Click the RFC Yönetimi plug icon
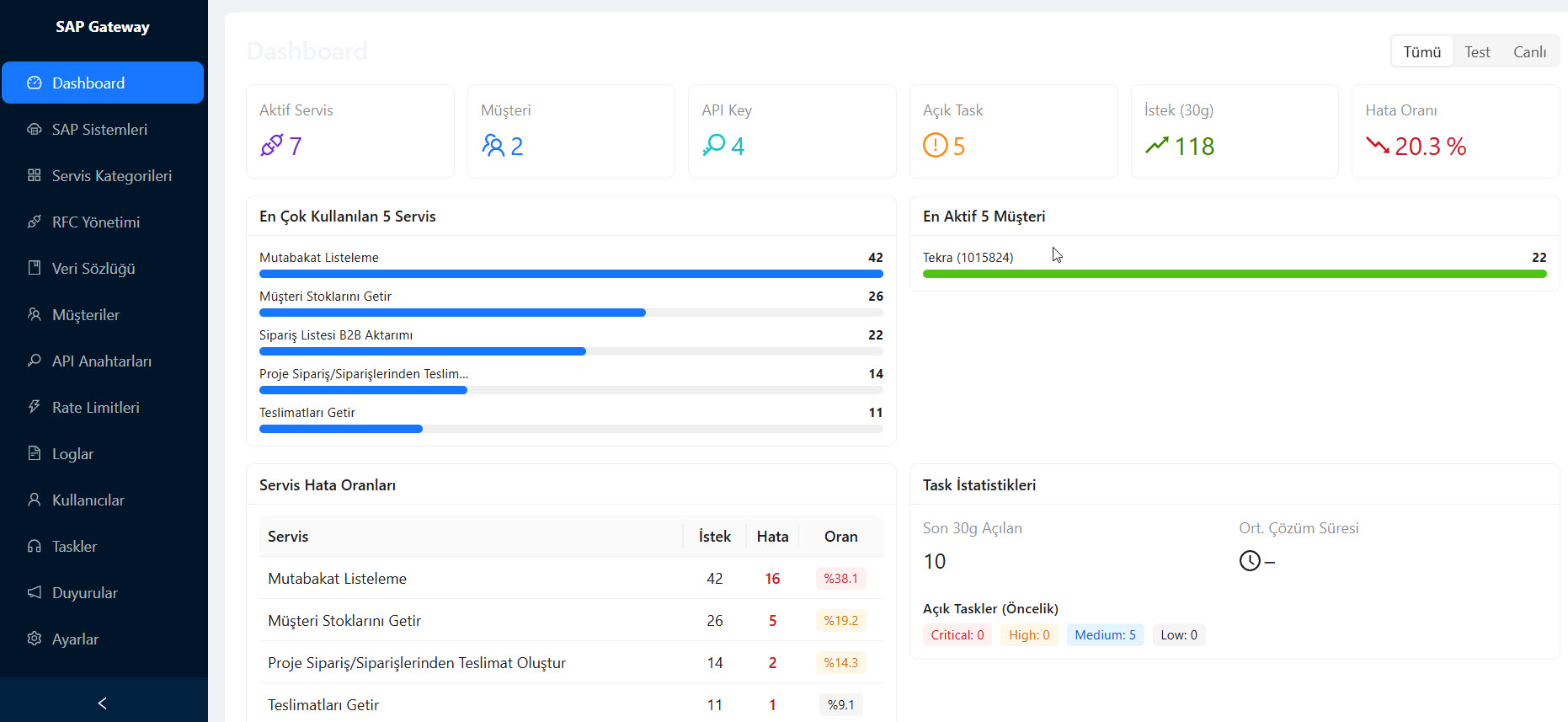Screen dimensions: 1568x722 (x=35, y=222)
